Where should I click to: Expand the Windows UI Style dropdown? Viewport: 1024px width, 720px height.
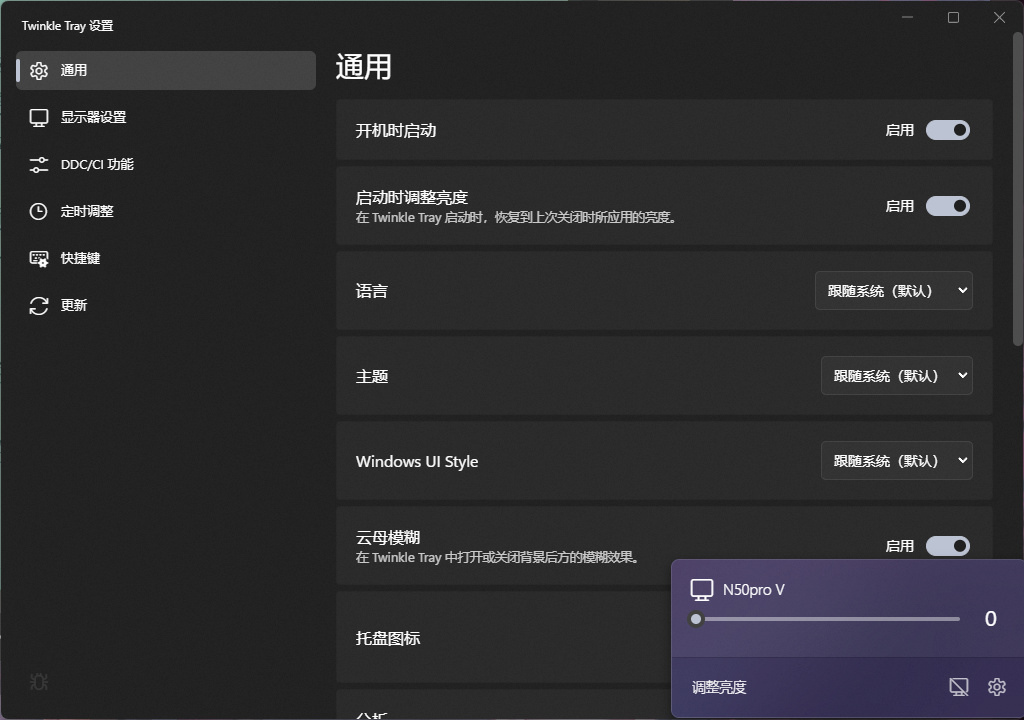click(897, 461)
